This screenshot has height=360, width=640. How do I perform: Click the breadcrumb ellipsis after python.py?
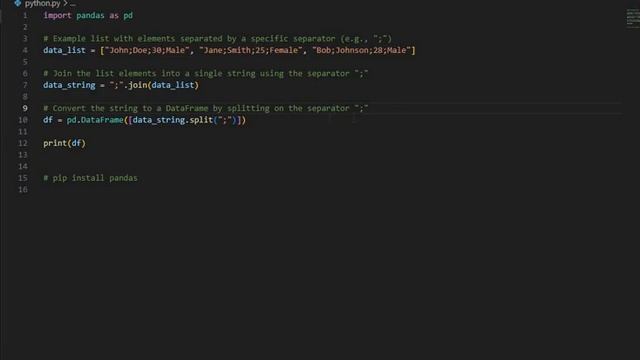click(x=73, y=4)
